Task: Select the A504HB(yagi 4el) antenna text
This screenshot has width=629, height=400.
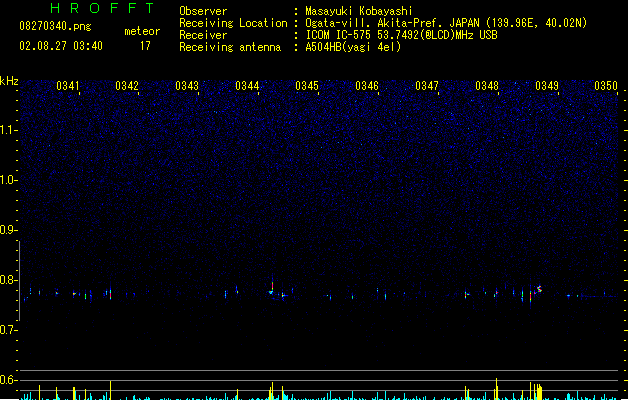Action: pos(353,47)
